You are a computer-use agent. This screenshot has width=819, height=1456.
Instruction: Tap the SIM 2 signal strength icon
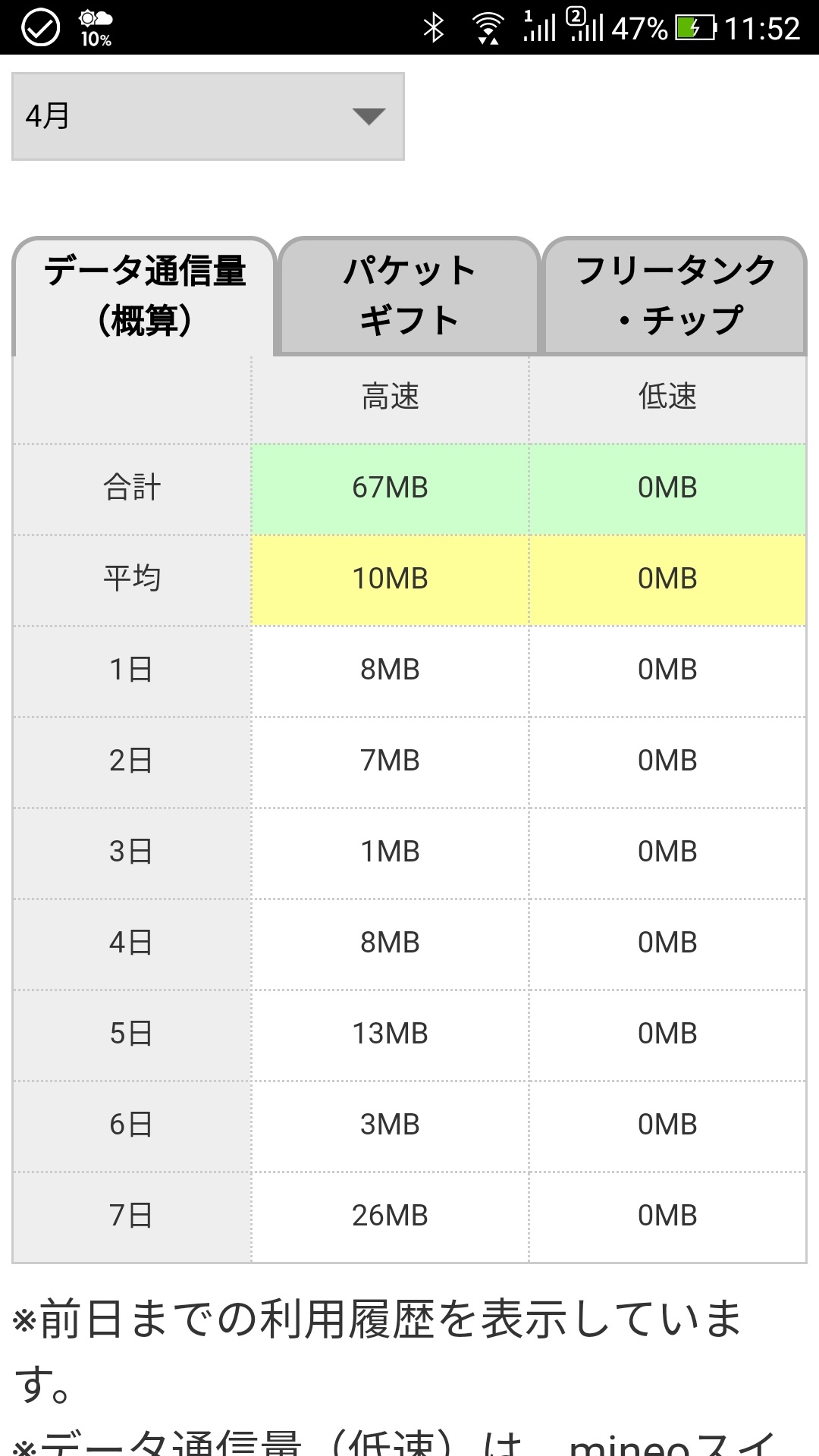tap(585, 27)
